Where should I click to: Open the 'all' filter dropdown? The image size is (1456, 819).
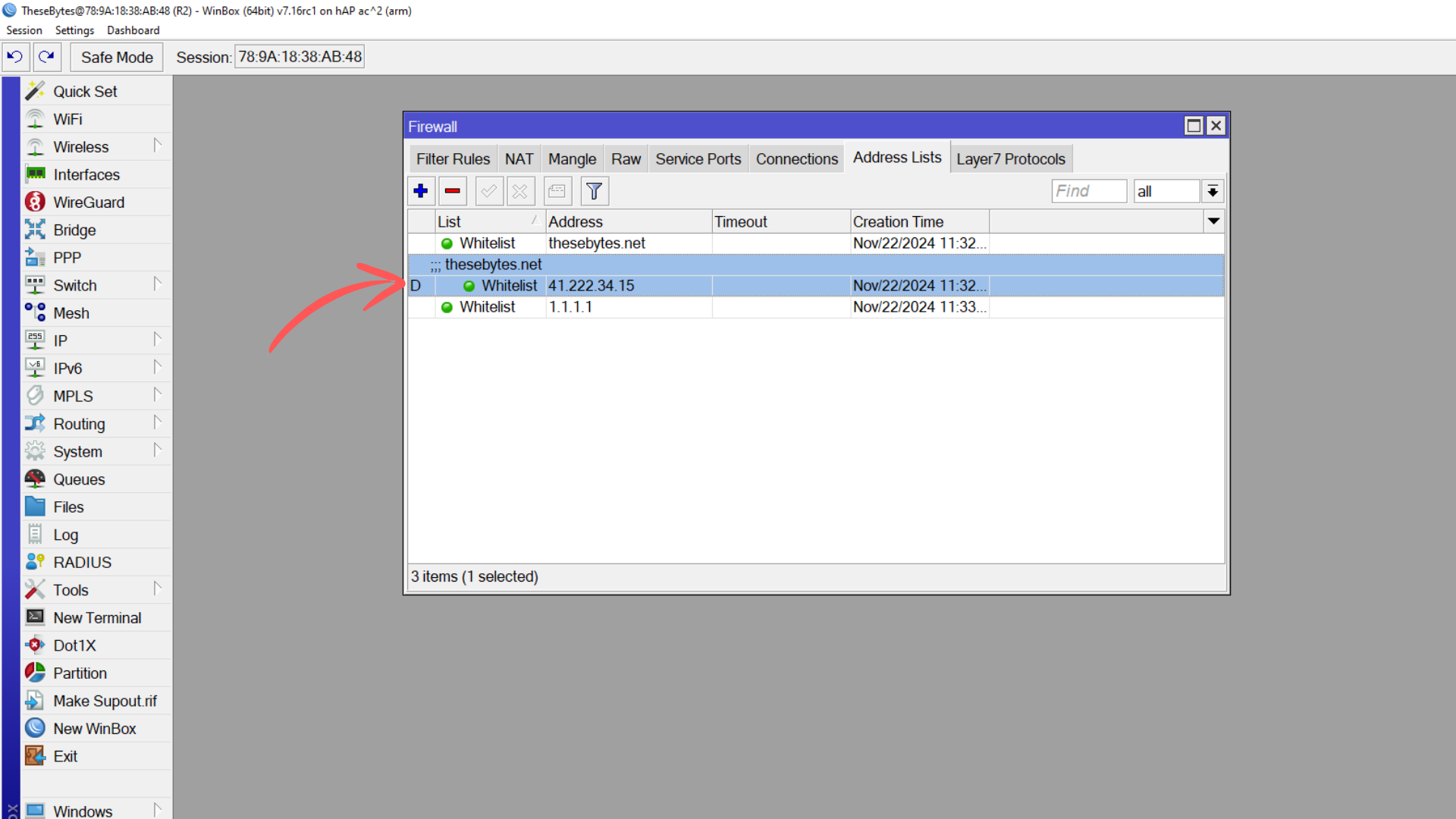click(1213, 191)
